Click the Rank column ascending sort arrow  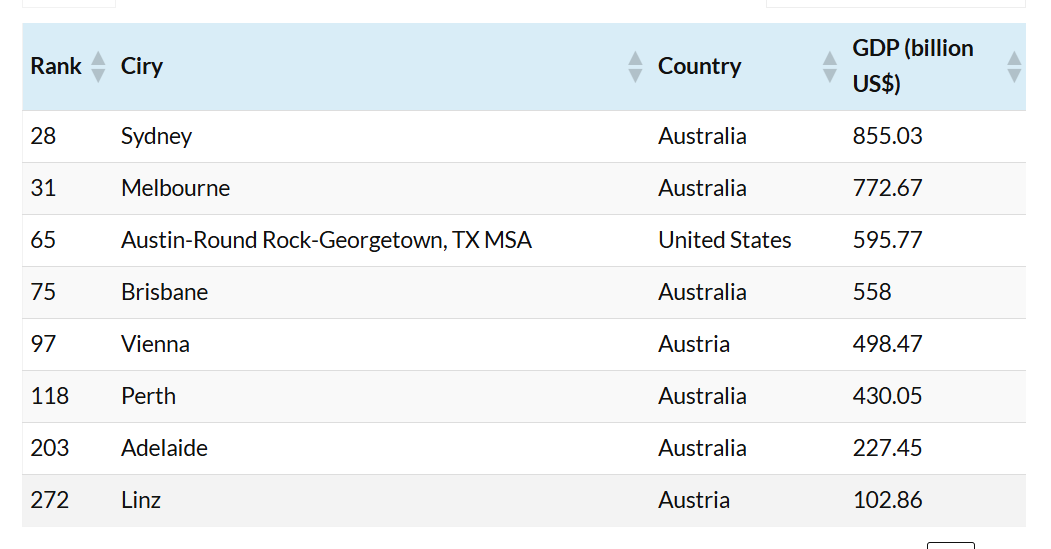98,58
